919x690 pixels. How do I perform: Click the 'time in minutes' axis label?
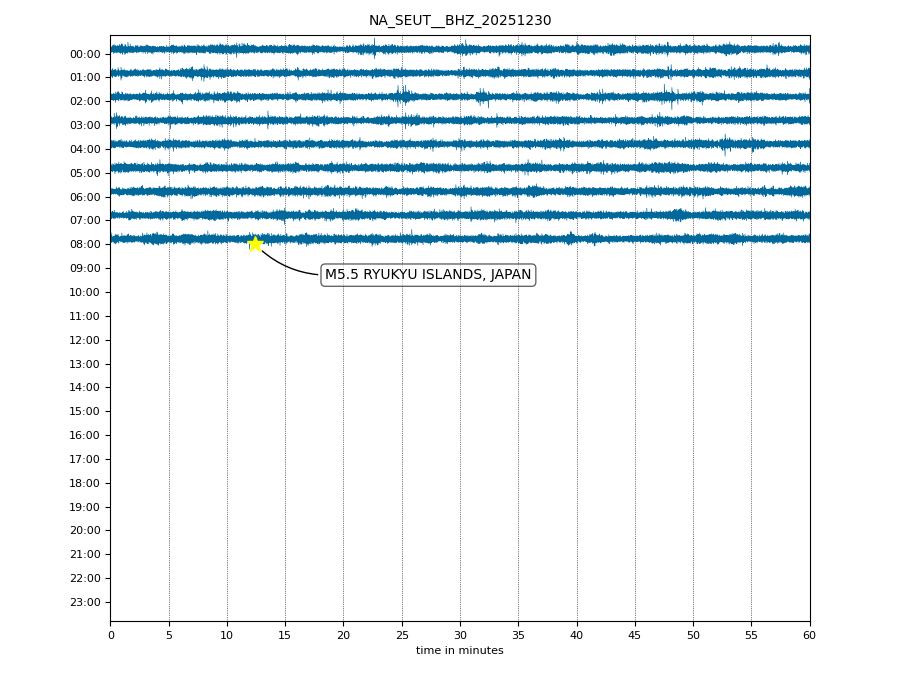click(459, 651)
